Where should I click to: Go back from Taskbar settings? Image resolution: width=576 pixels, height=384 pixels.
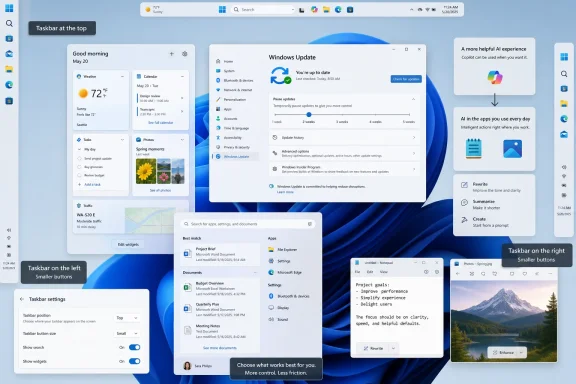coord(22,299)
